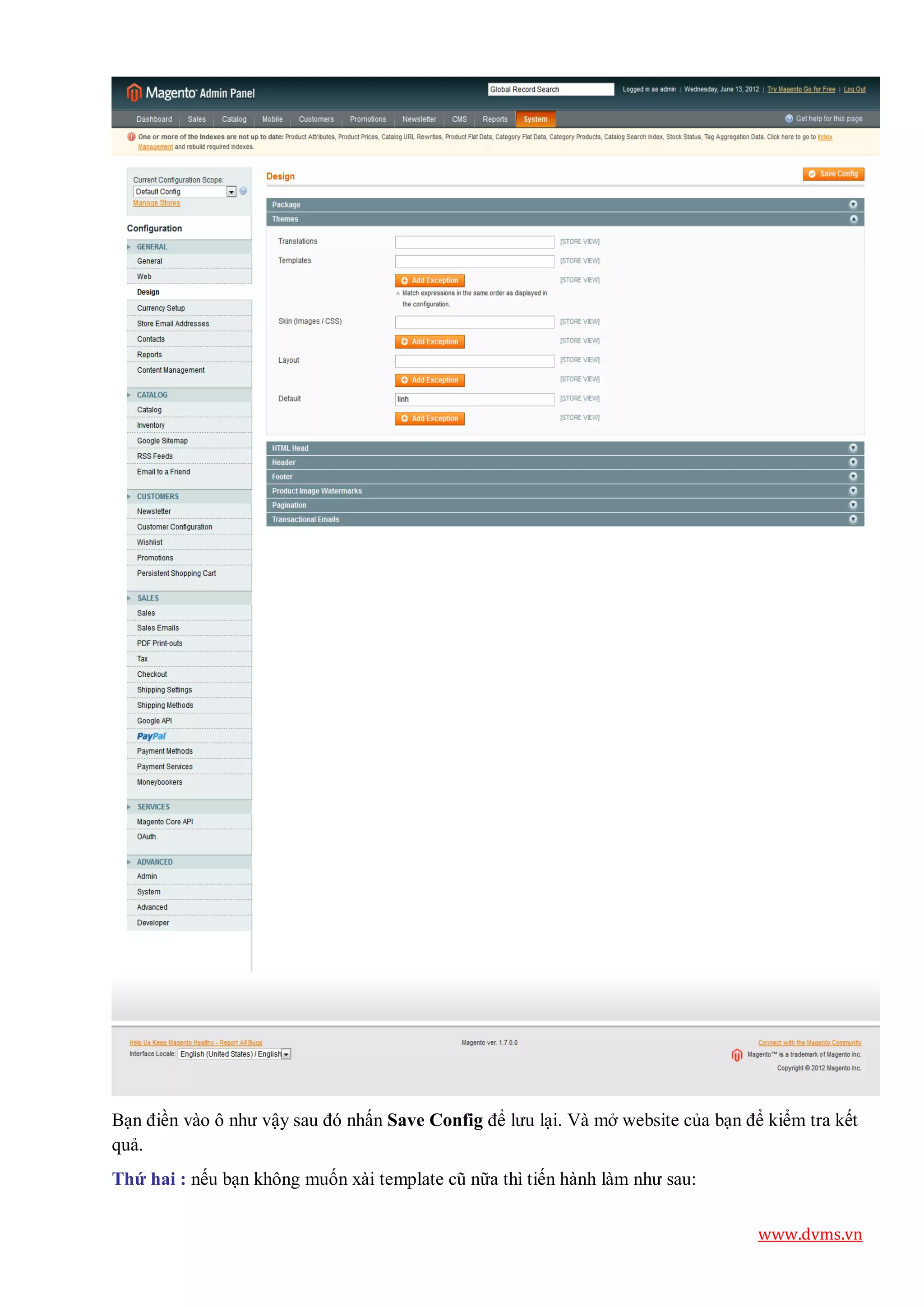Click the Magento logo icon in header
The image size is (924, 1307).
click(134, 92)
